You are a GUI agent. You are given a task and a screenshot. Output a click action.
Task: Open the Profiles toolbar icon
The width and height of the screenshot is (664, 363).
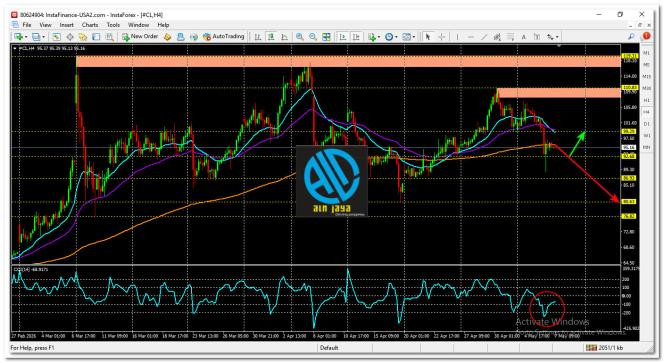(x=36, y=37)
